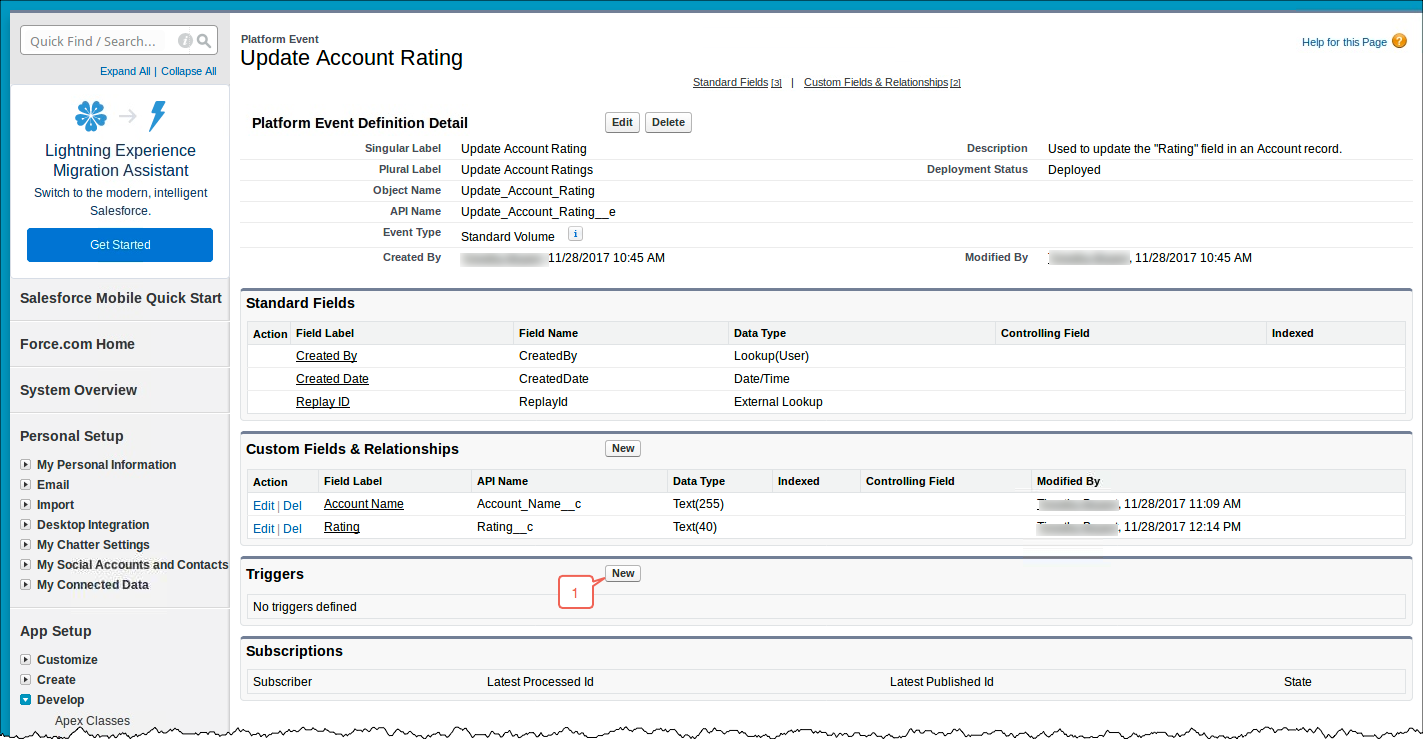
Task: Click the Deployed deployment status value
Action: coord(1074,170)
